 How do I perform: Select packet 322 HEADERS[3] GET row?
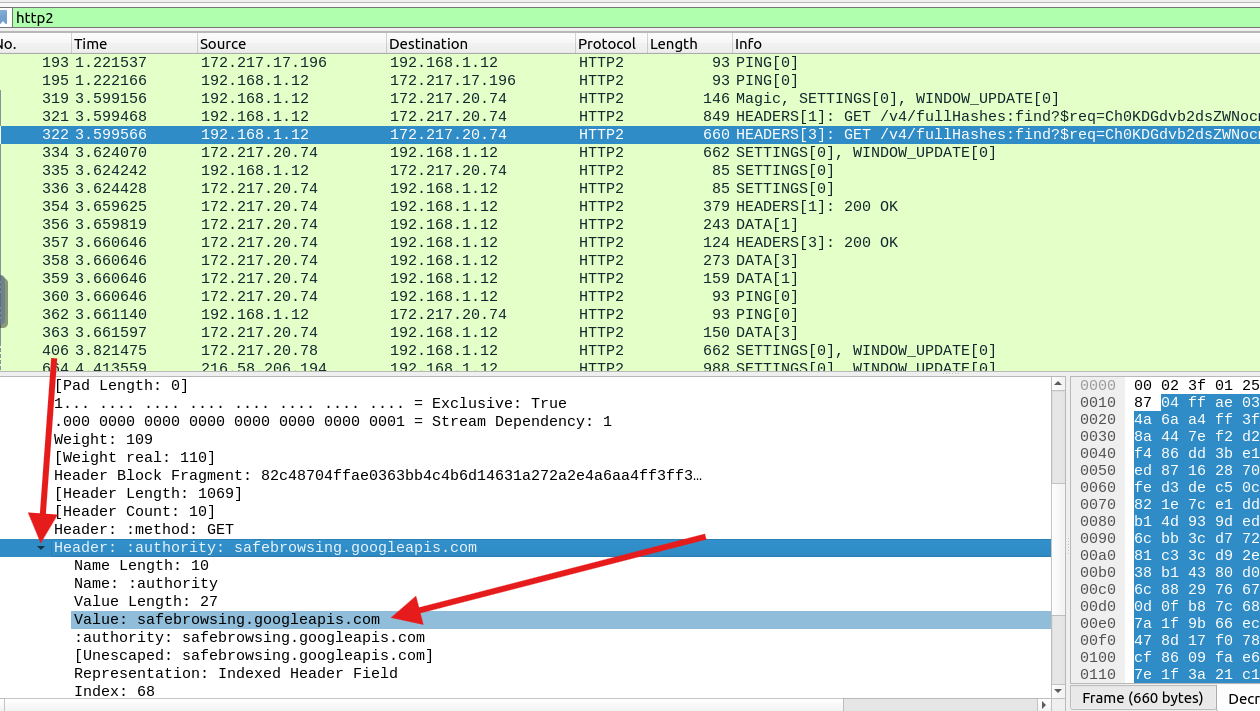point(630,135)
